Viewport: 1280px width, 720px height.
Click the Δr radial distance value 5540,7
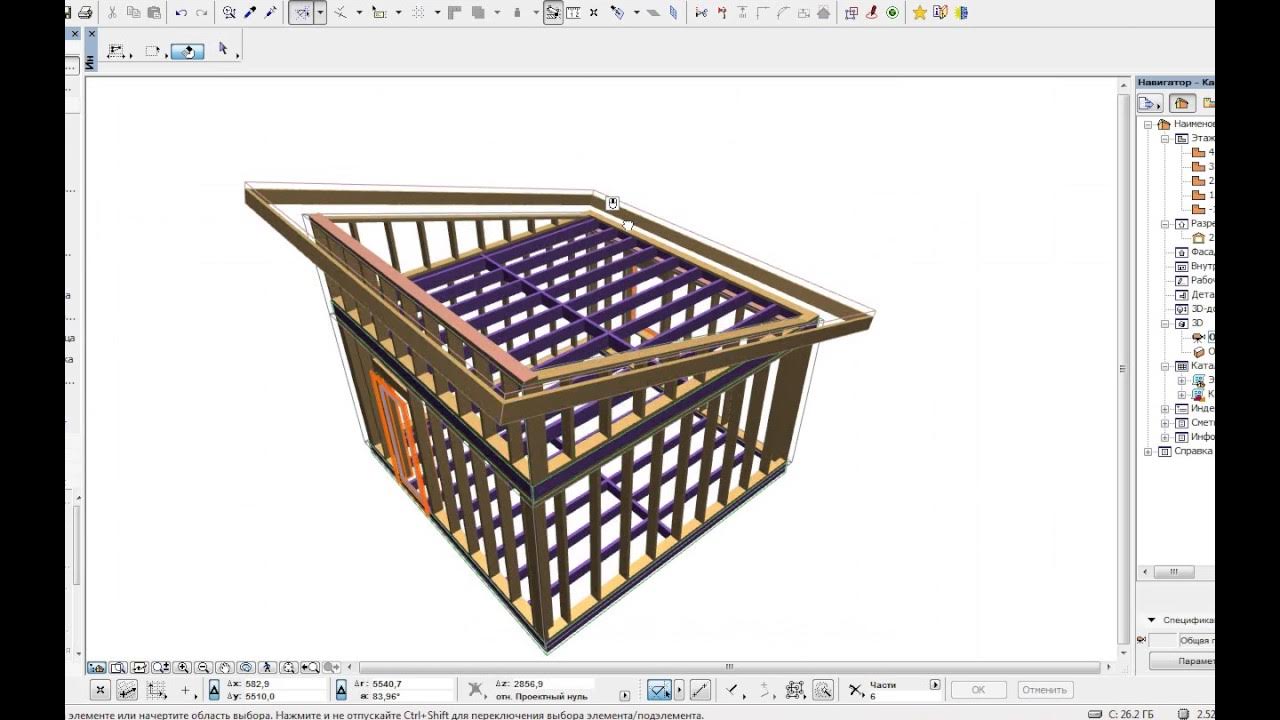[386, 684]
